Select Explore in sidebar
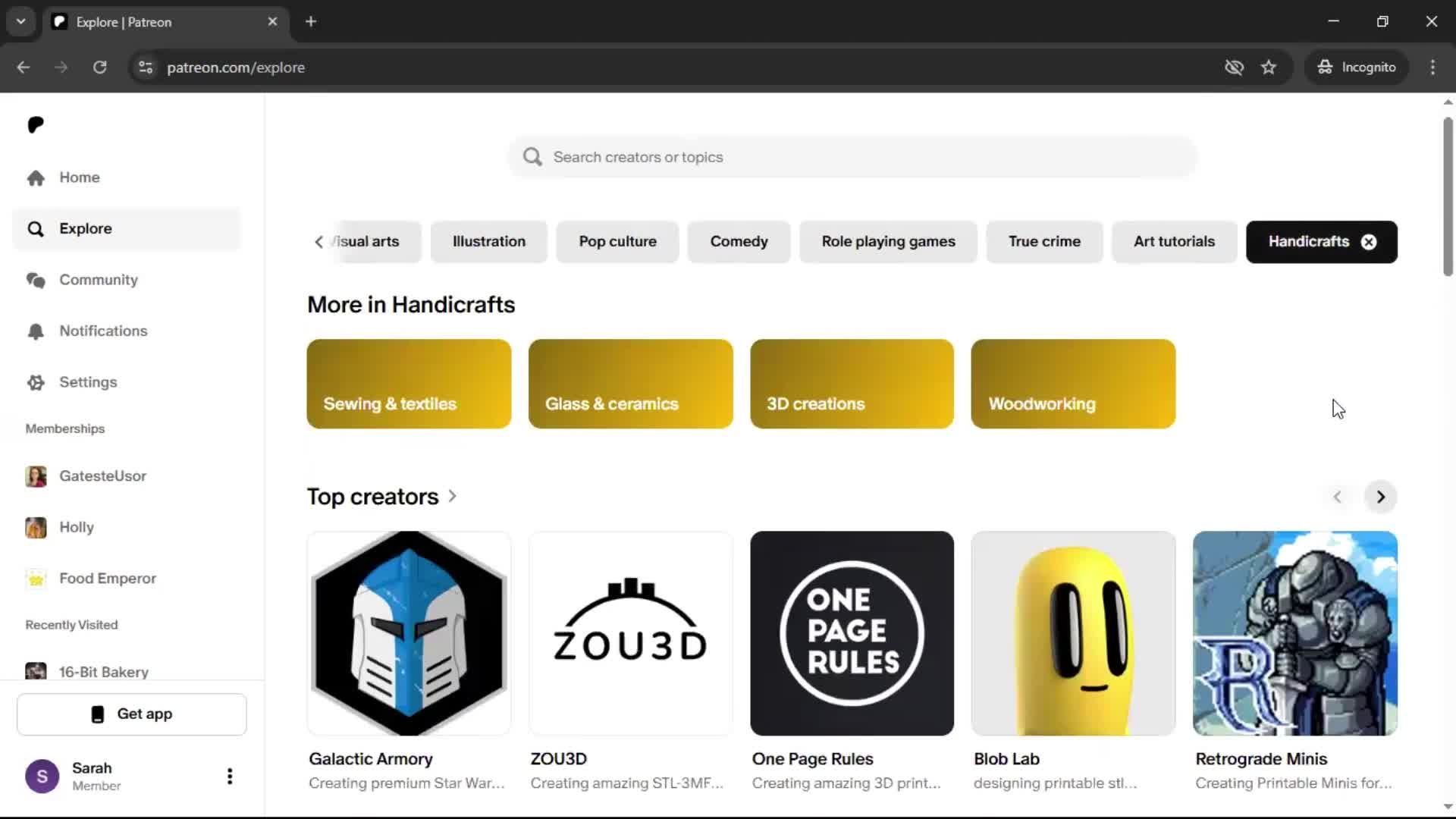1456x819 pixels. click(126, 228)
